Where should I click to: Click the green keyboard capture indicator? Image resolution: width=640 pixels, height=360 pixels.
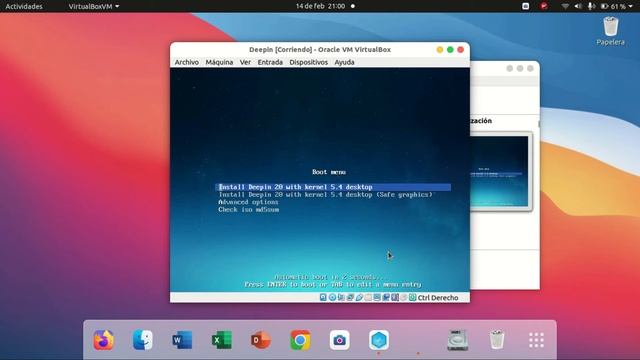(x=413, y=298)
